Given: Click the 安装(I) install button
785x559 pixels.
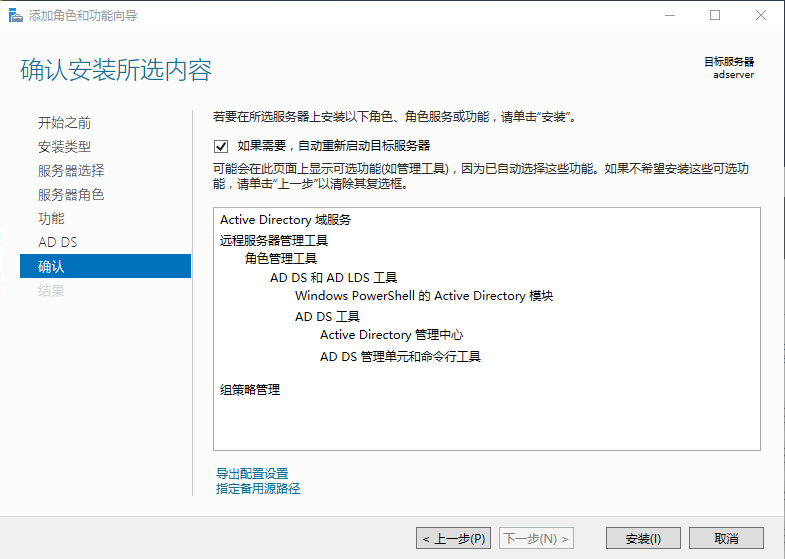Looking at the screenshot, I should point(643,538).
